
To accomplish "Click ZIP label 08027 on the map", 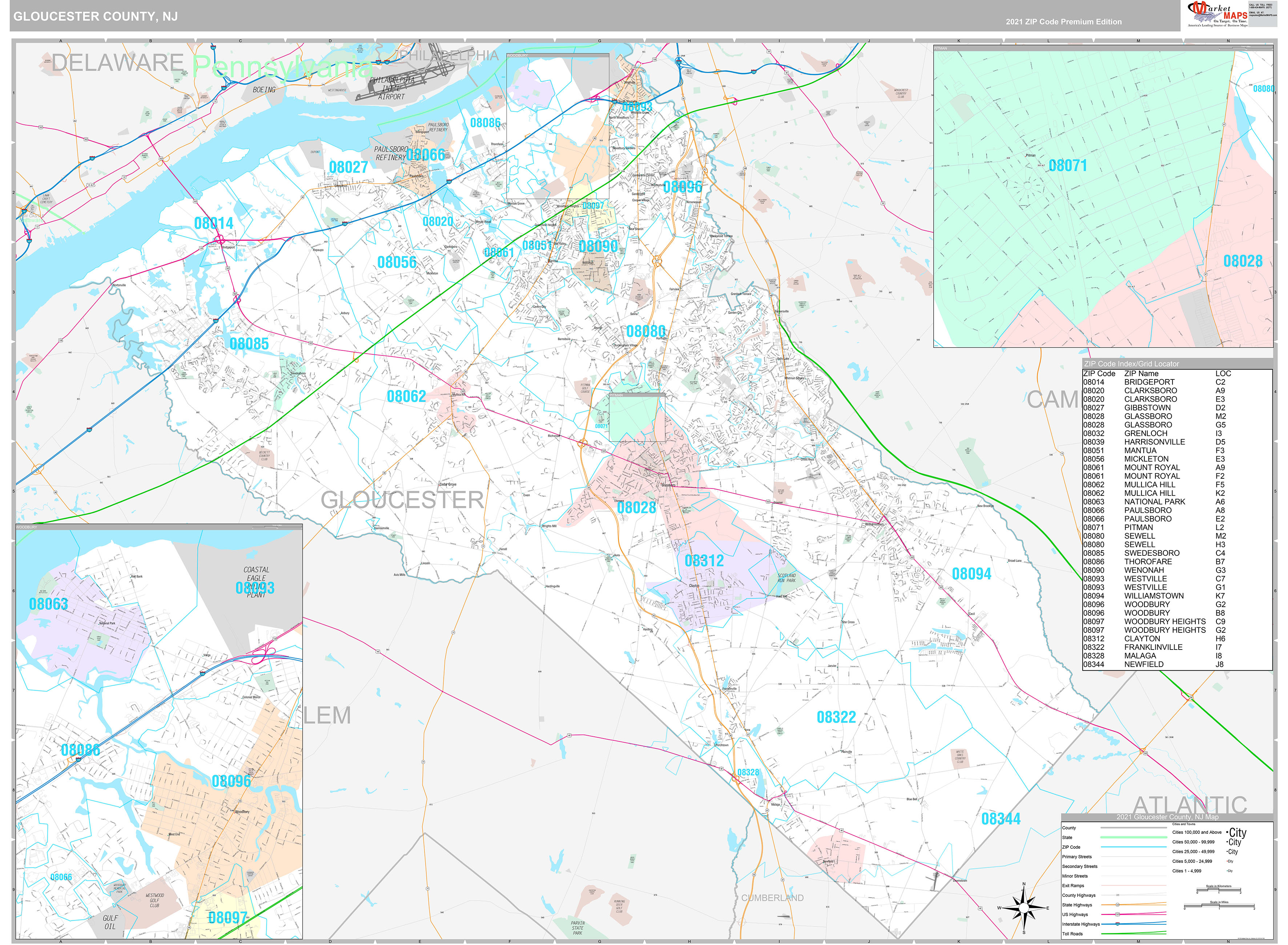I will click(348, 167).
